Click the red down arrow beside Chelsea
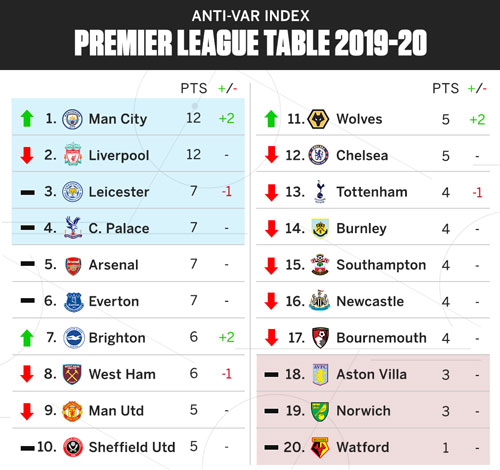 [272, 155]
